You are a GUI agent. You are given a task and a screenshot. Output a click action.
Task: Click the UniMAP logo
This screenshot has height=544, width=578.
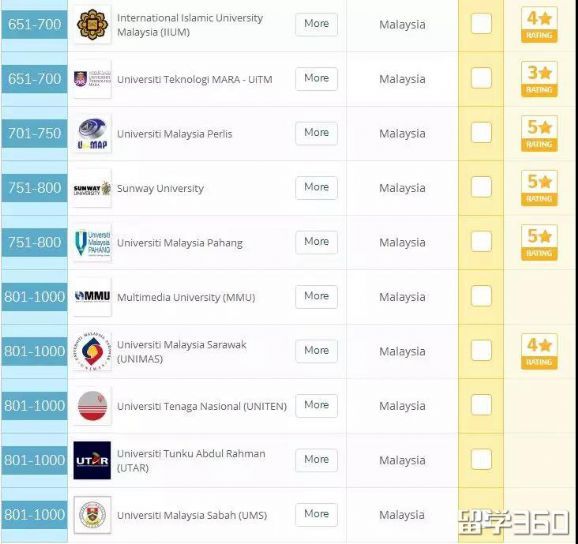pos(92,133)
